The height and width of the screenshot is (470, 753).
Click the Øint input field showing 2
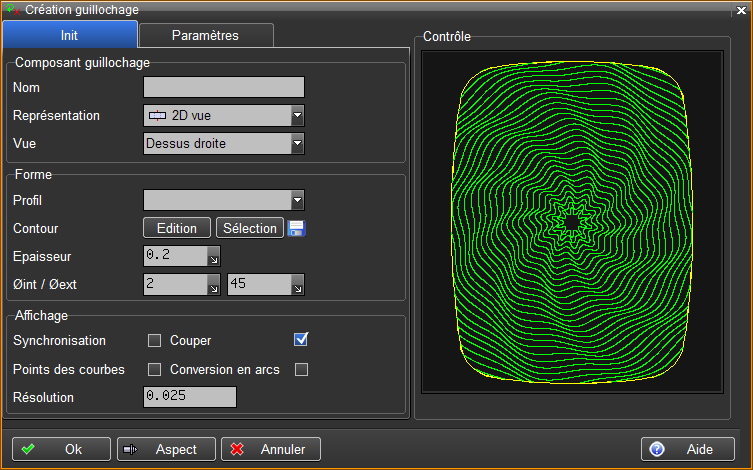(176, 285)
